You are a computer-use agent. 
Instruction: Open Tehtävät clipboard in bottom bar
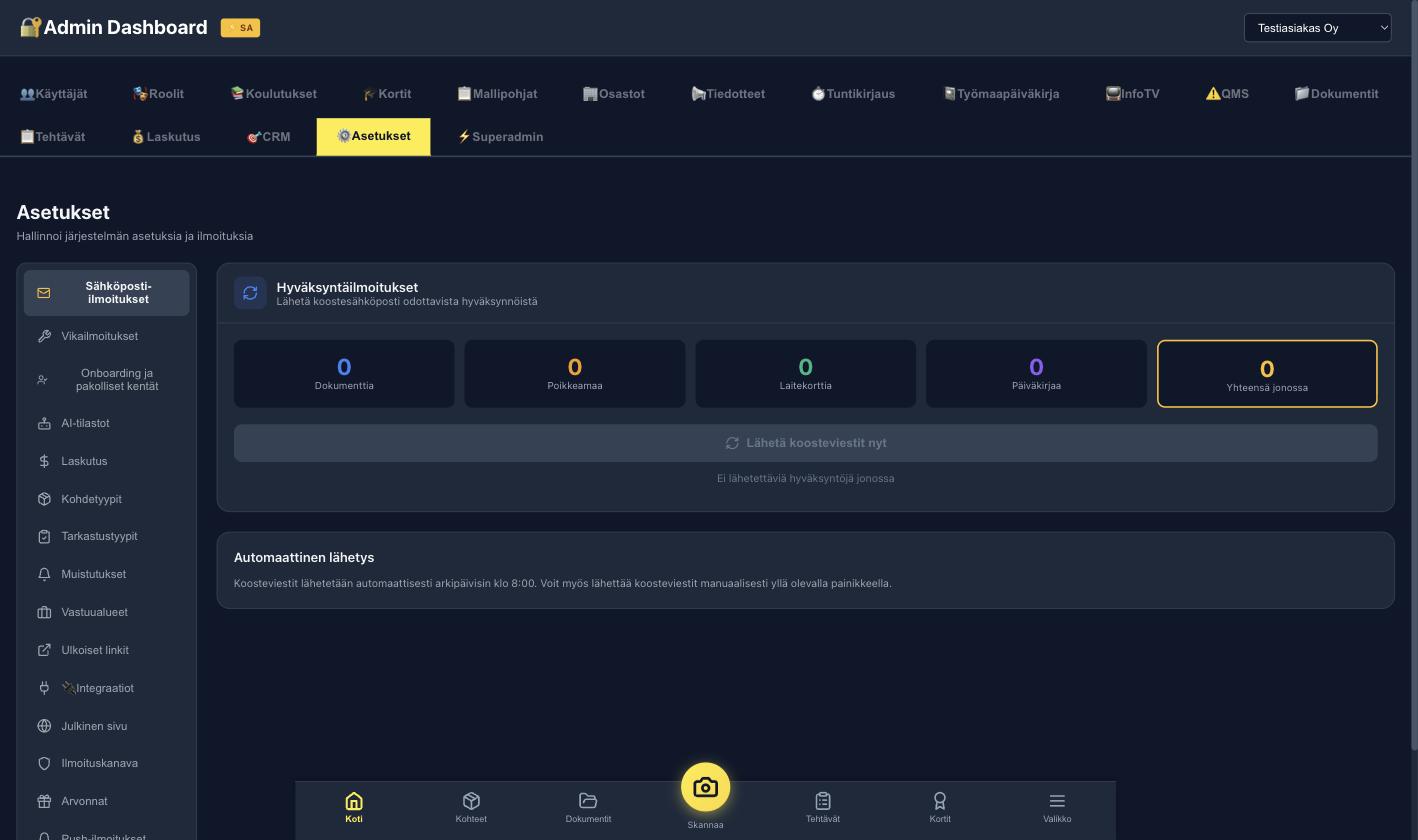click(x=823, y=807)
